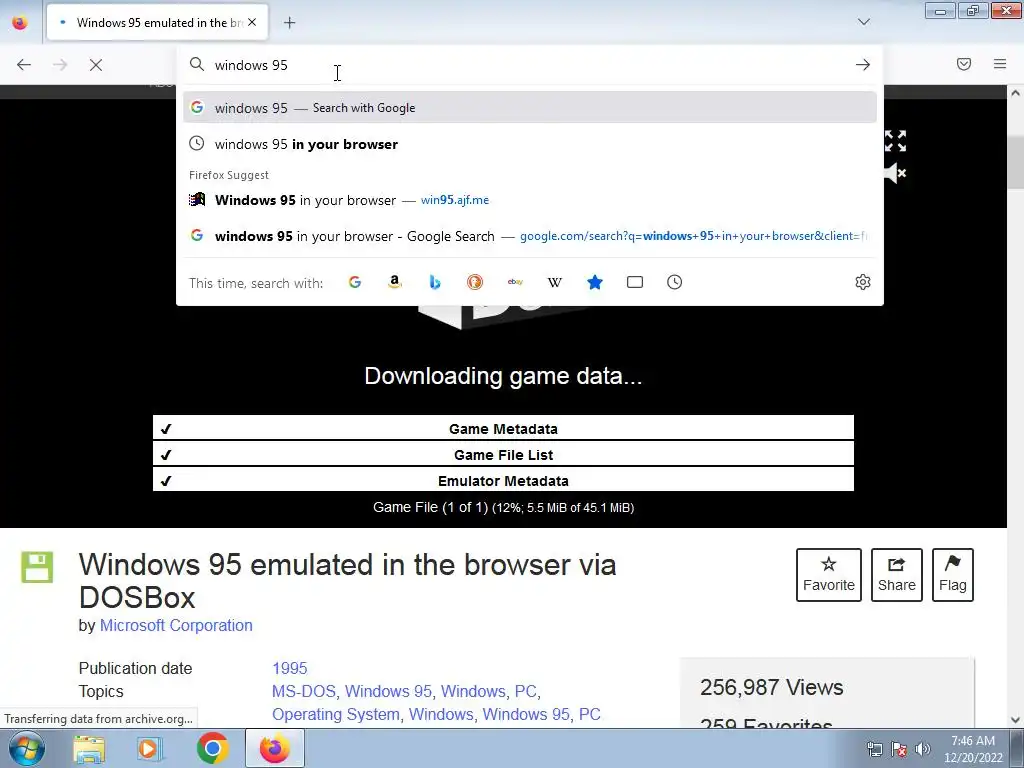This screenshot has width=1024, height=768.
Task: Click the Share button
Action: coord(897,575)
